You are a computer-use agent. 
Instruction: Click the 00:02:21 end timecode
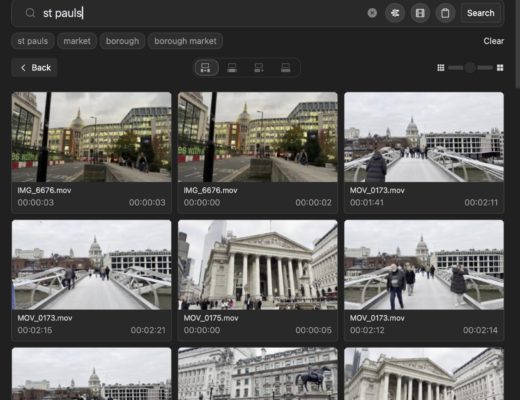pyautogui.click(x=148, y=330)
